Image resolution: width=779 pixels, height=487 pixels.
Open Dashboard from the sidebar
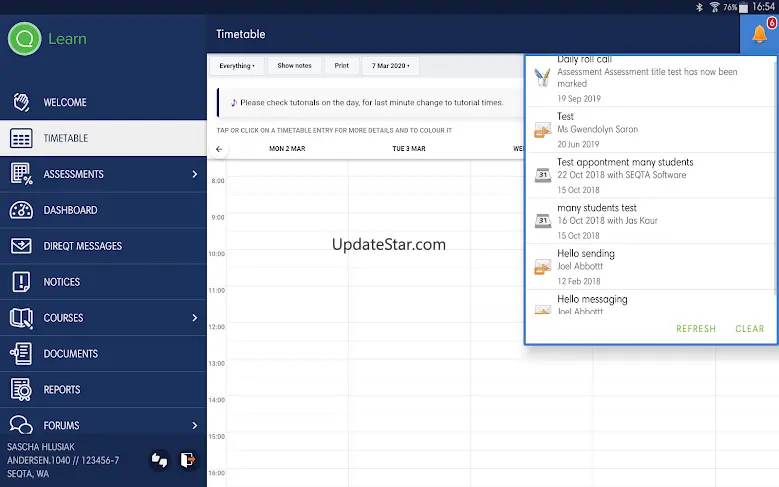pyautogui.click(x=103, y=210)
